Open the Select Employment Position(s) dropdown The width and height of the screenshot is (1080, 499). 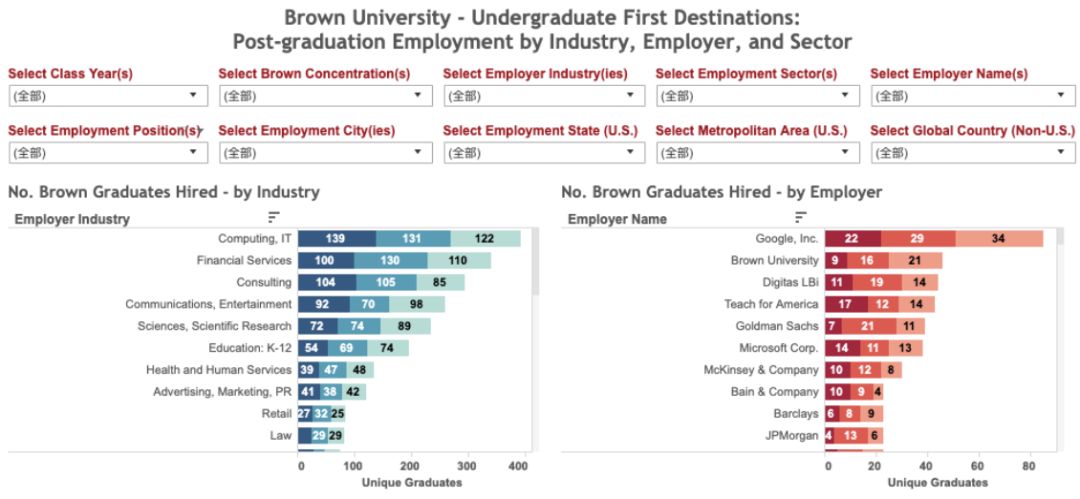coord(108,153)
